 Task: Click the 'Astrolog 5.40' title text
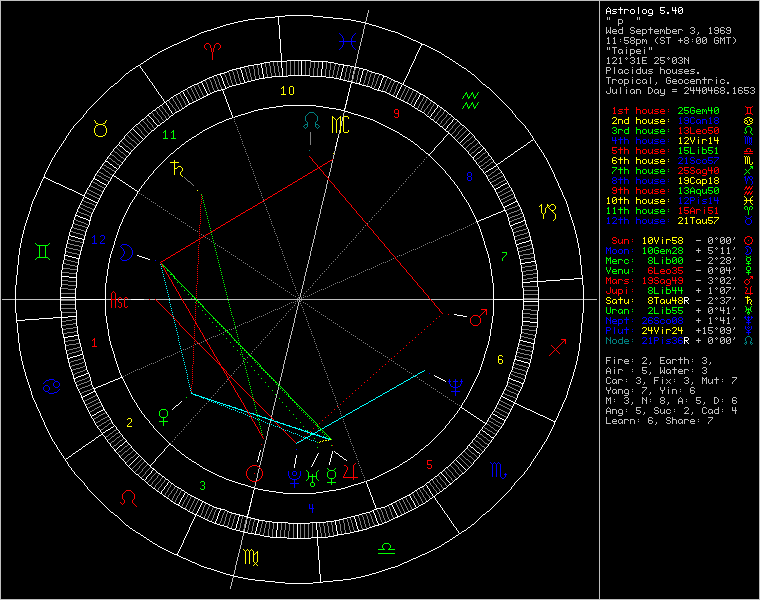click(x=644, y=11)
